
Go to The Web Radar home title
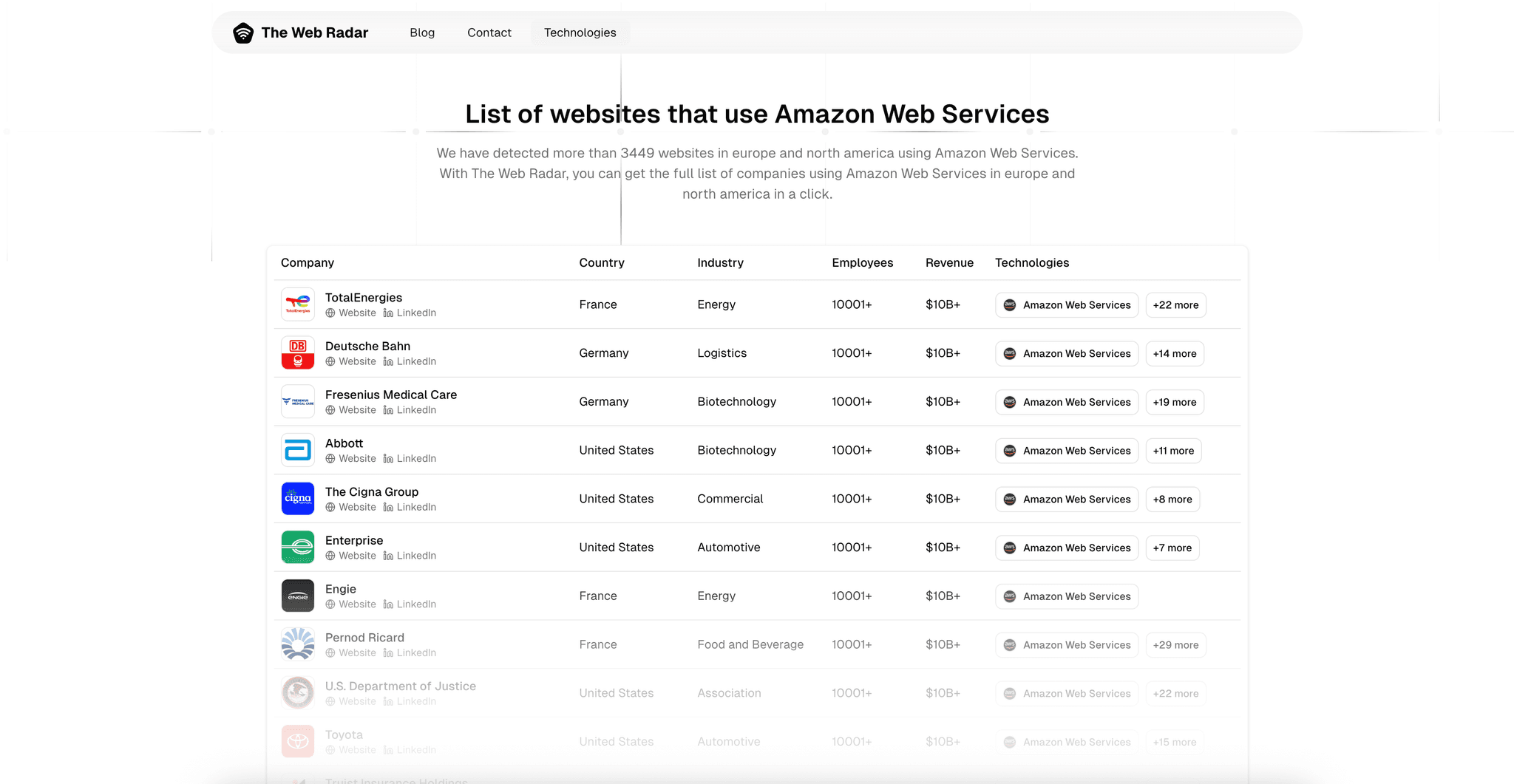(x=315, y=33)
